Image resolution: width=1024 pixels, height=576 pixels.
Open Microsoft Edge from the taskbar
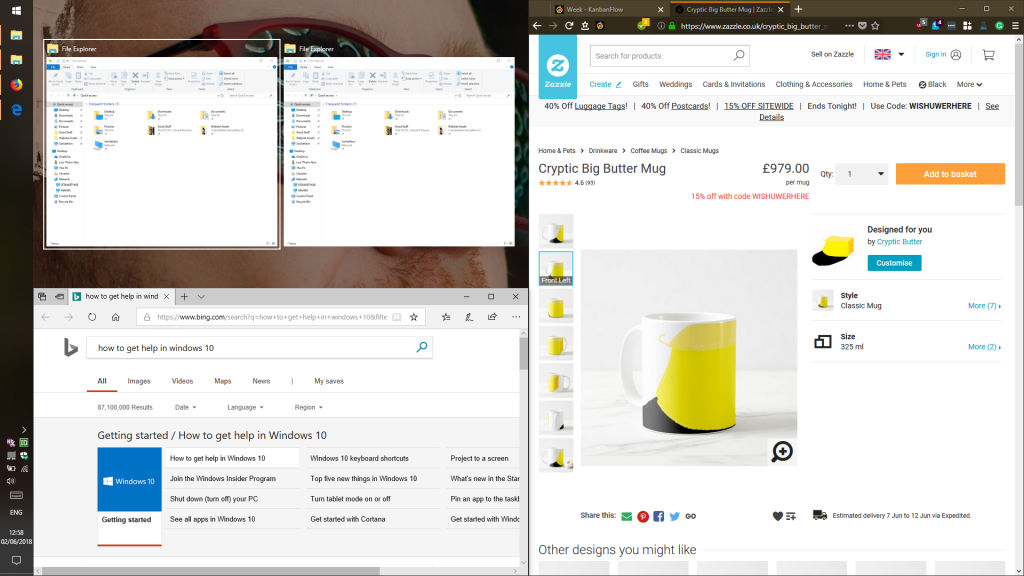pos(16,110)
